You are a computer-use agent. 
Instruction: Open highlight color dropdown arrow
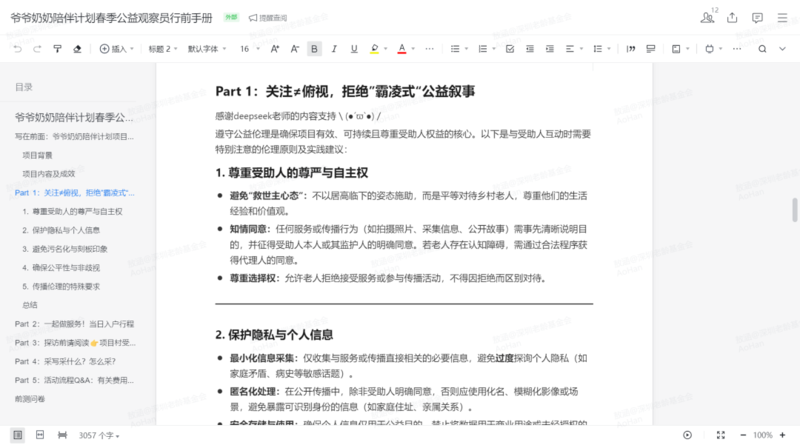386,49
